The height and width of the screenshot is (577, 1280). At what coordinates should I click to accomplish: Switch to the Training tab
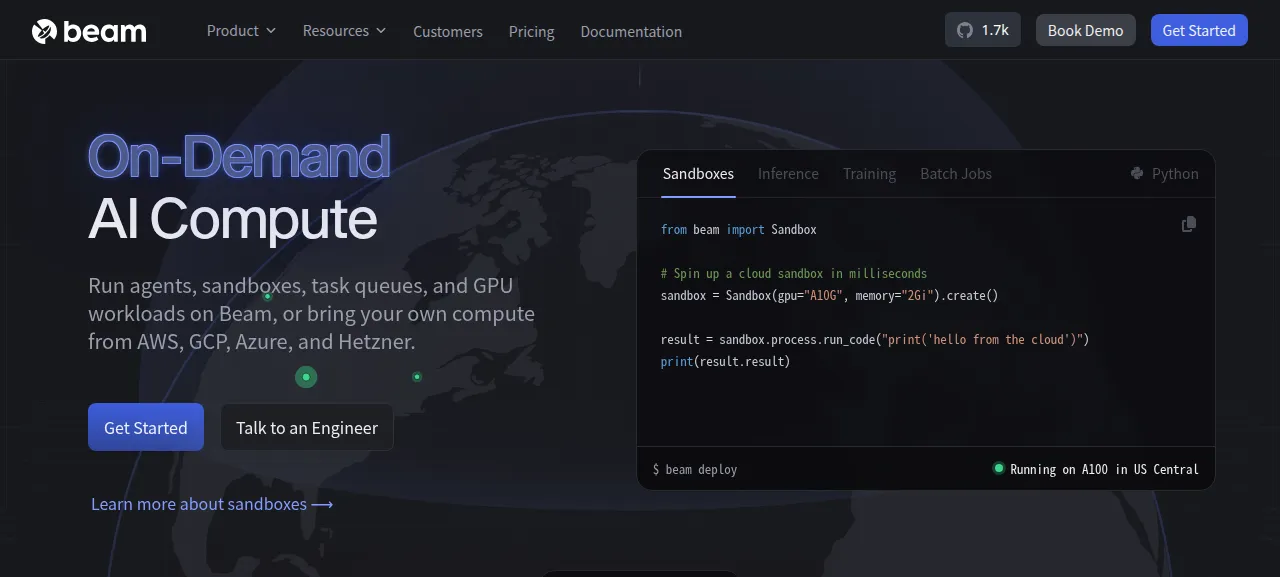(x=869, y=173)
